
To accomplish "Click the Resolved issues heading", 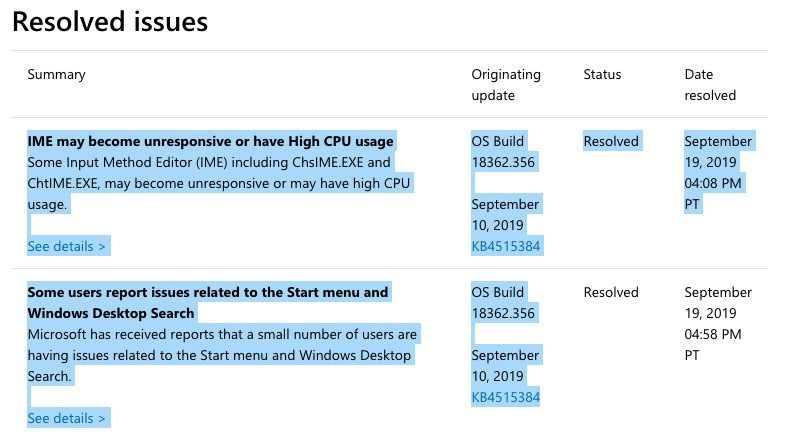I will tap(110, 22).
